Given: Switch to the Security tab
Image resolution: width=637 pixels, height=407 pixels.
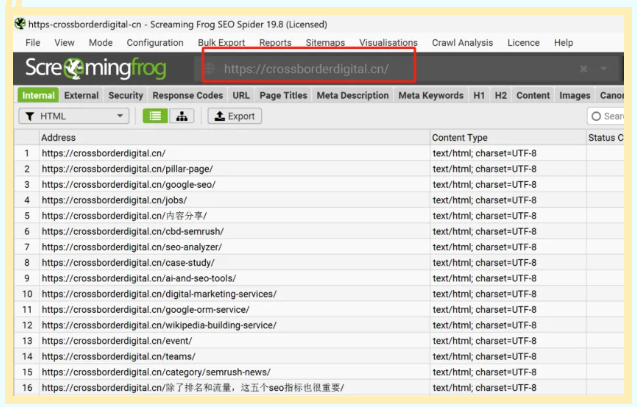Looking at the screenshot, I should [x=126, y=95].
